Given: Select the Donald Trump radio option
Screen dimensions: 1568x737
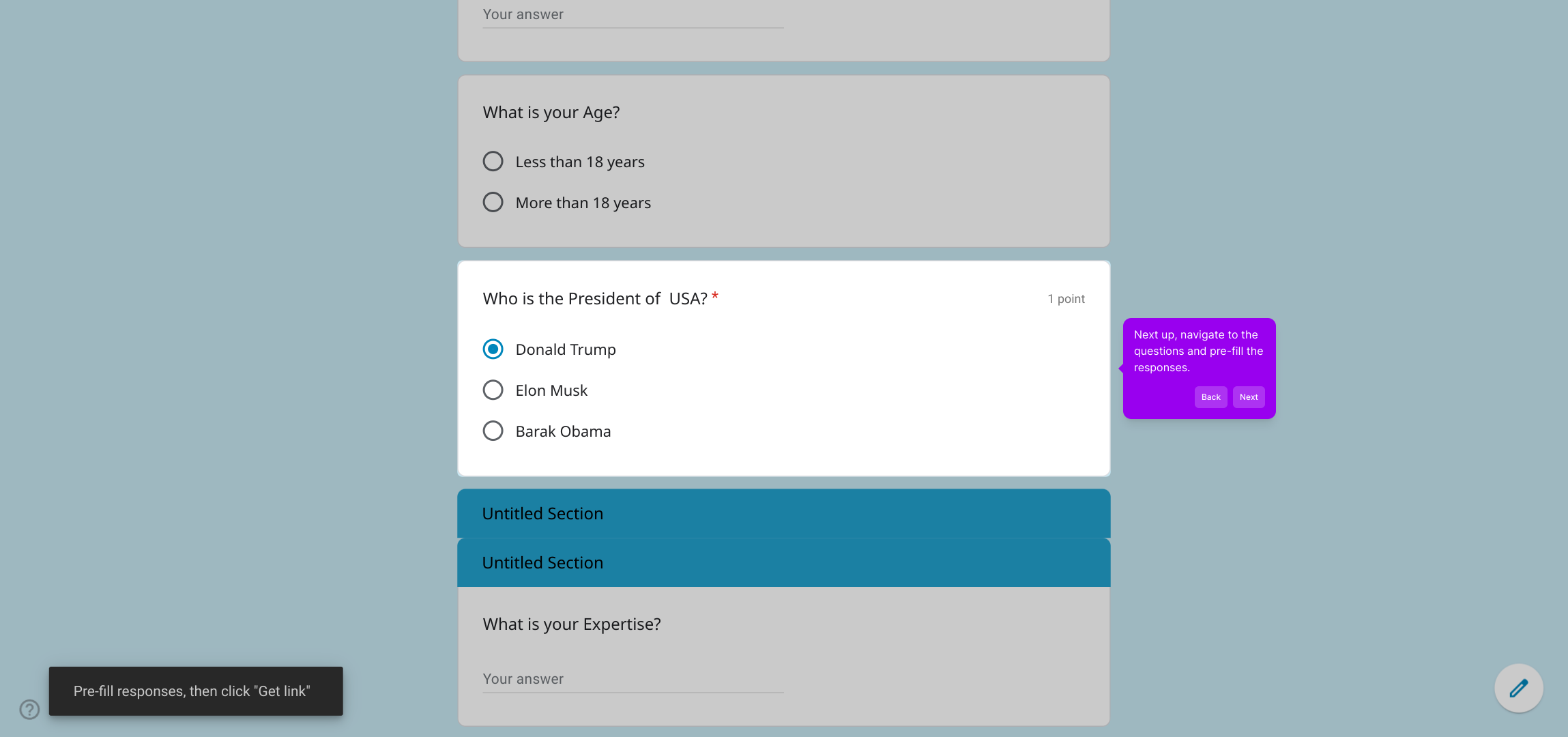Looking at the screenshot, I should (493, 349).
